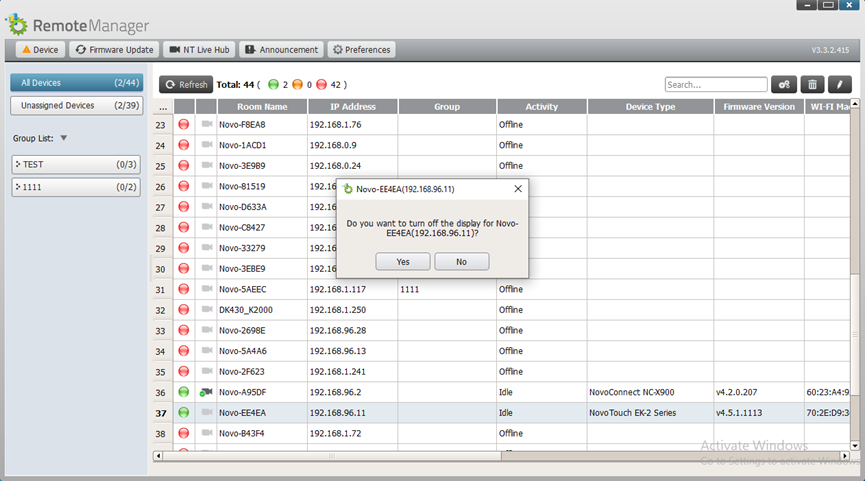
Task: Click red status icon for Novo-1ACD1
Action: [184, 145]
